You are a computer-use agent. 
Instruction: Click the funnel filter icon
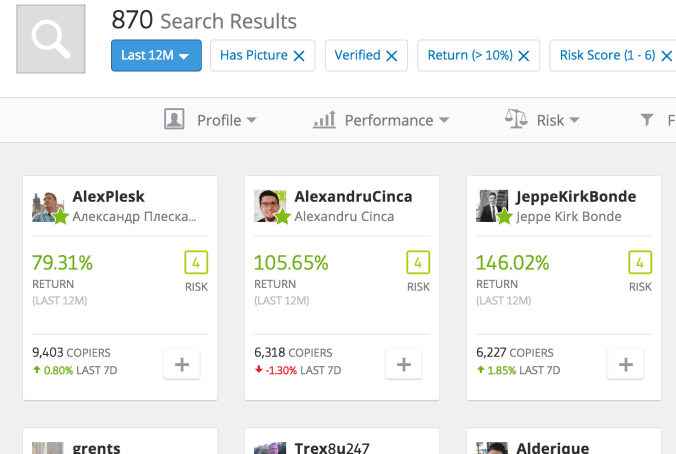[x=647, y=120]
